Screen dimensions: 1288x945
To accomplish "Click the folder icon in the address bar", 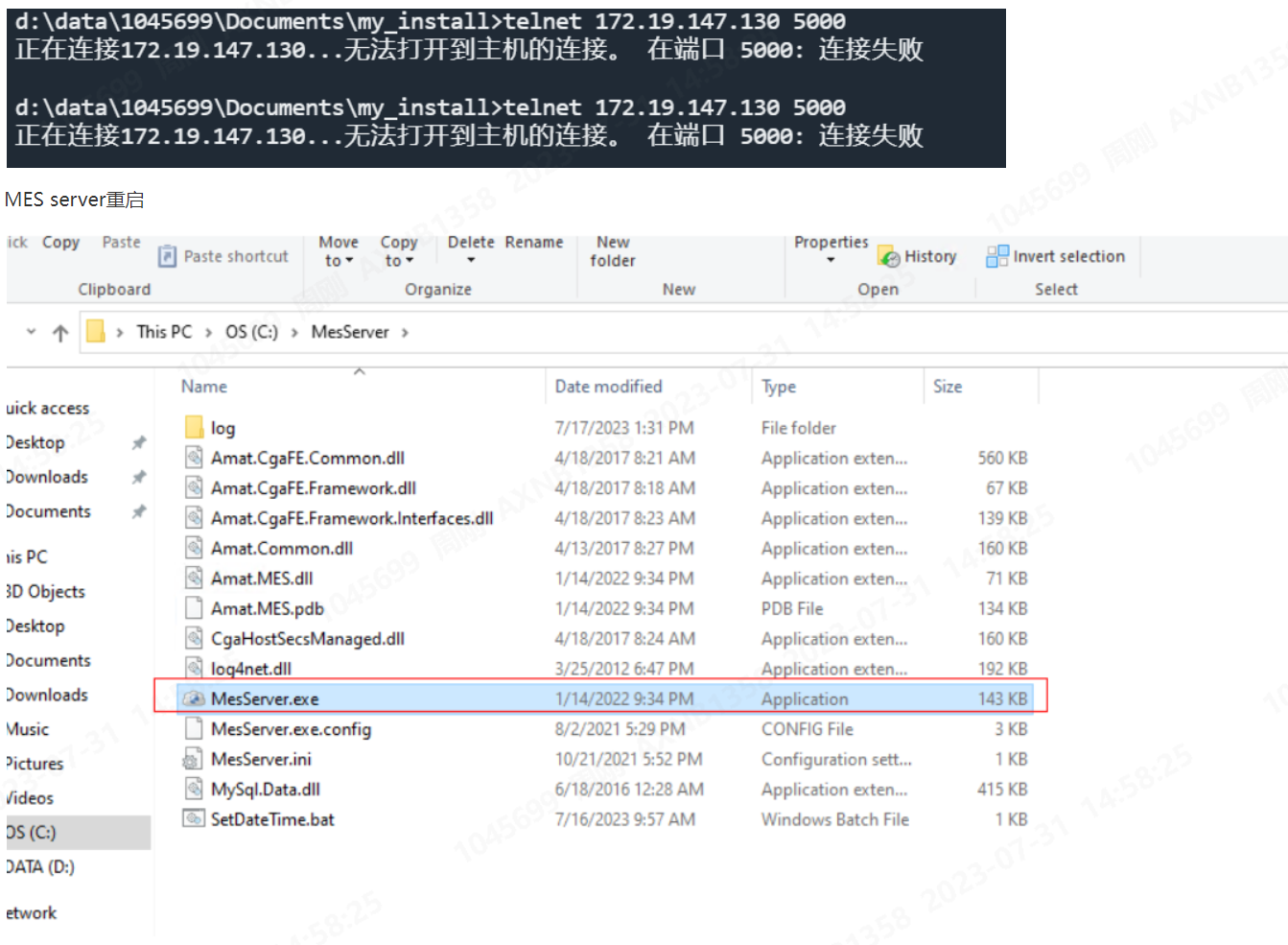I will 96,332.
